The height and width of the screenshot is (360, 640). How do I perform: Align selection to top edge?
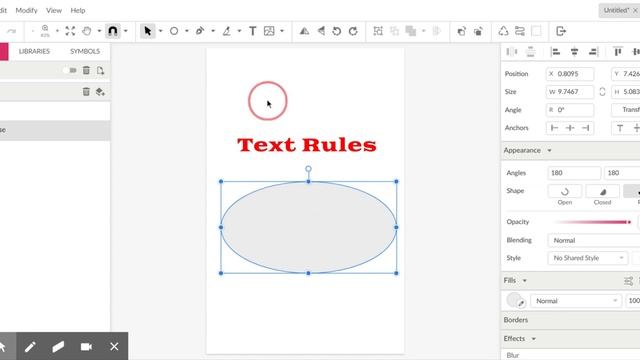tap(618, 51)
